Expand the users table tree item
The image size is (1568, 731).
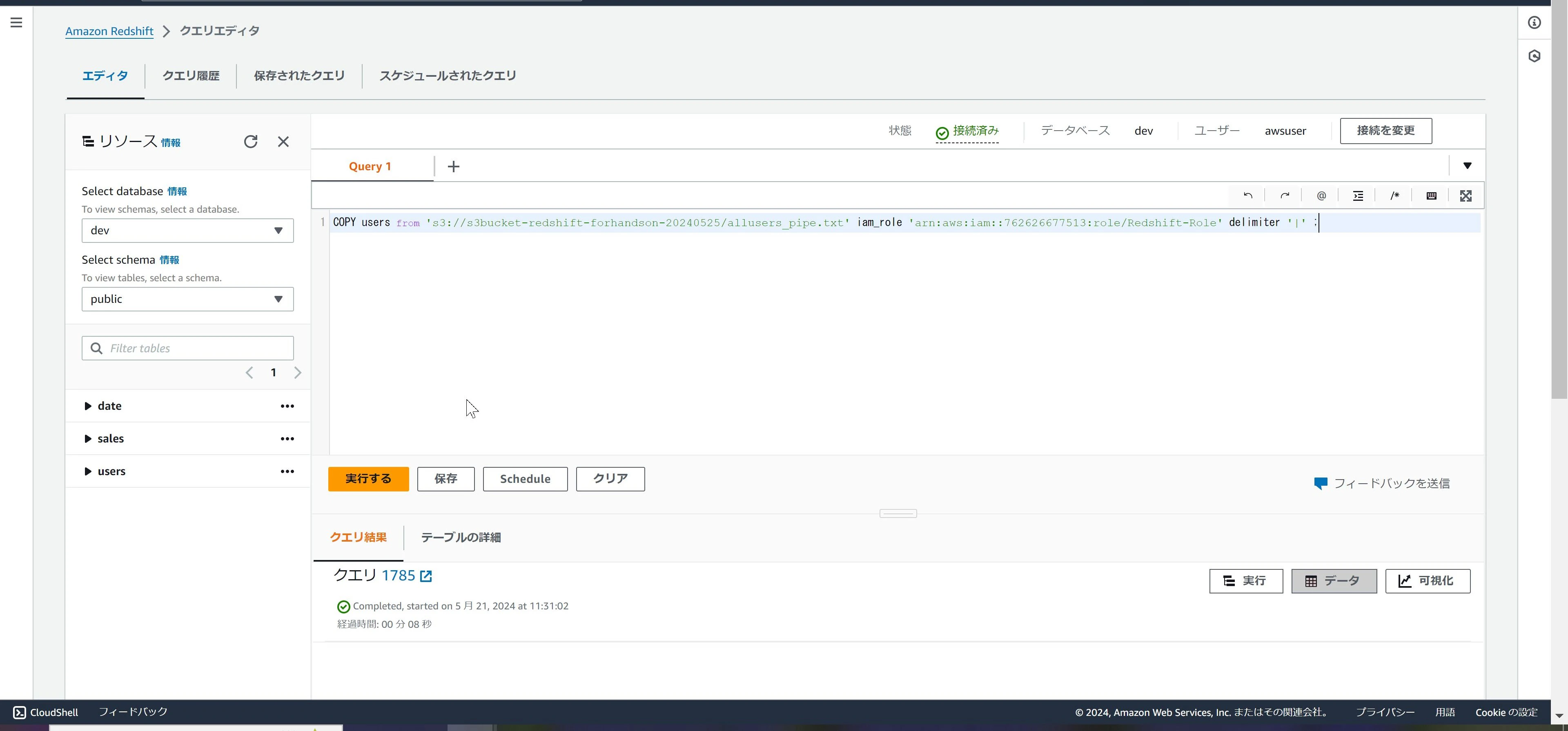point(88,472)
